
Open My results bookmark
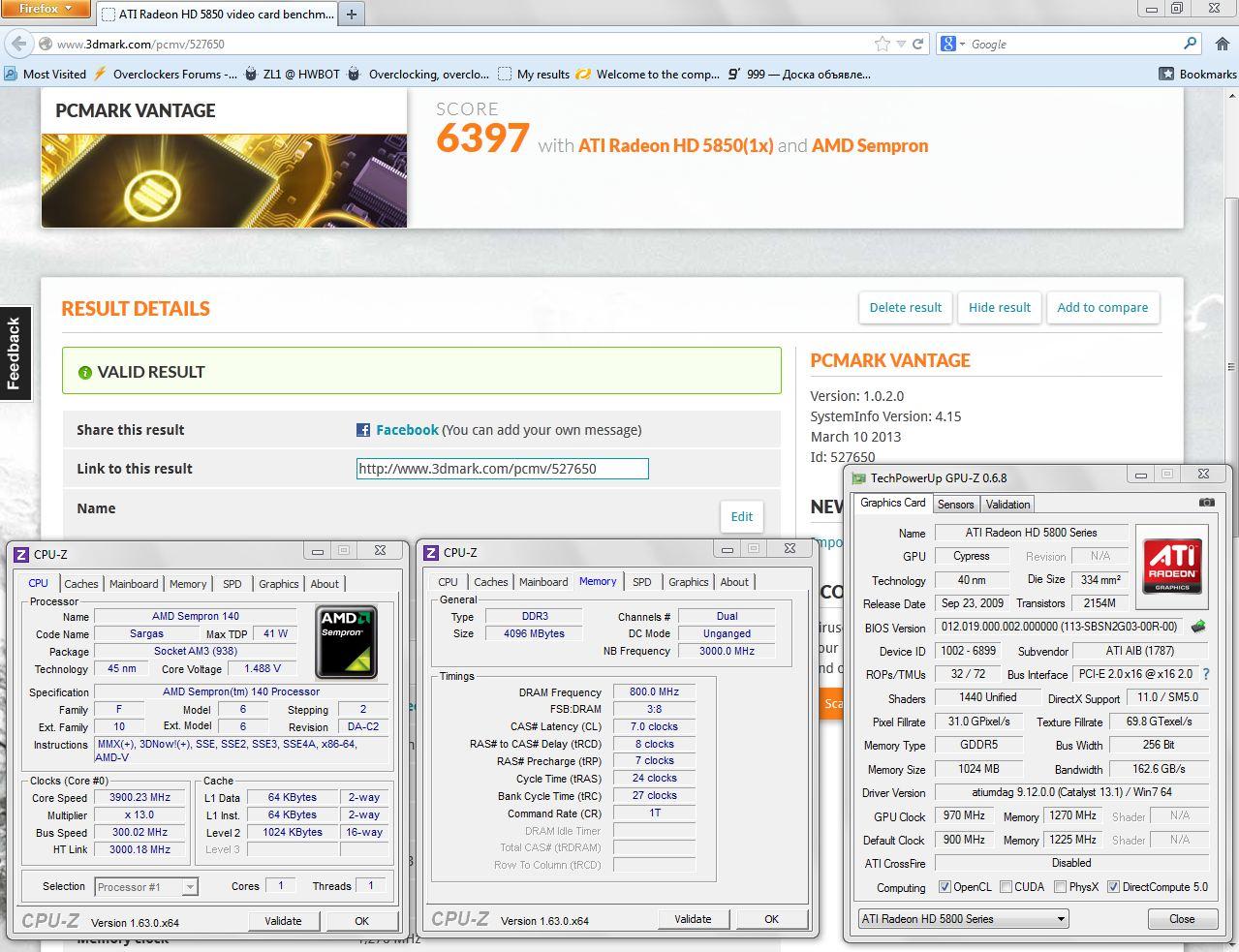[534, 74]
